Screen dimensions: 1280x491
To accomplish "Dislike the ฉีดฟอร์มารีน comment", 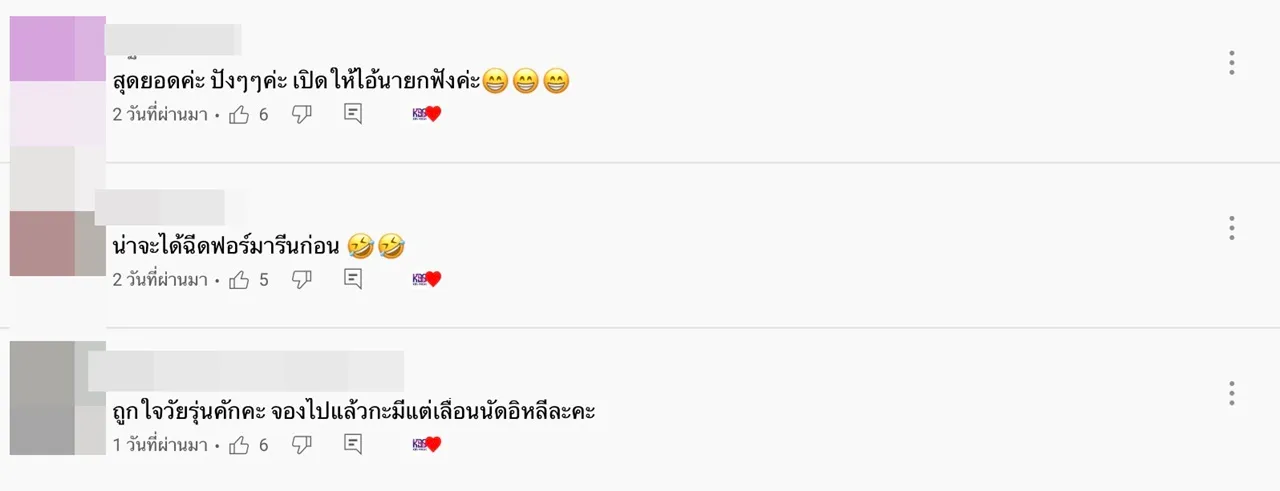I will 301,280.
